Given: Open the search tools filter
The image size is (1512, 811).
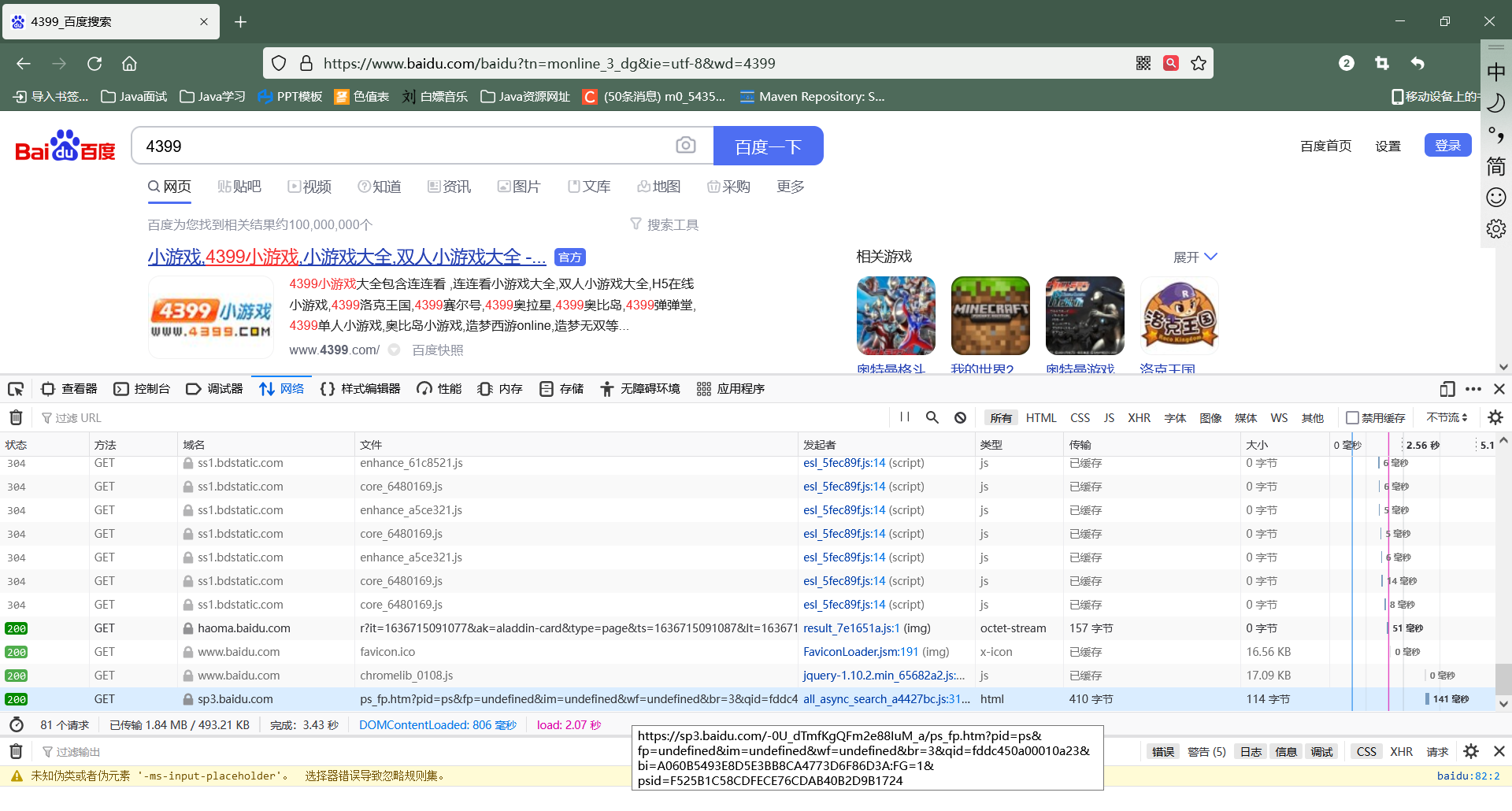Looking at the screenshot, I should coord(664,224).
